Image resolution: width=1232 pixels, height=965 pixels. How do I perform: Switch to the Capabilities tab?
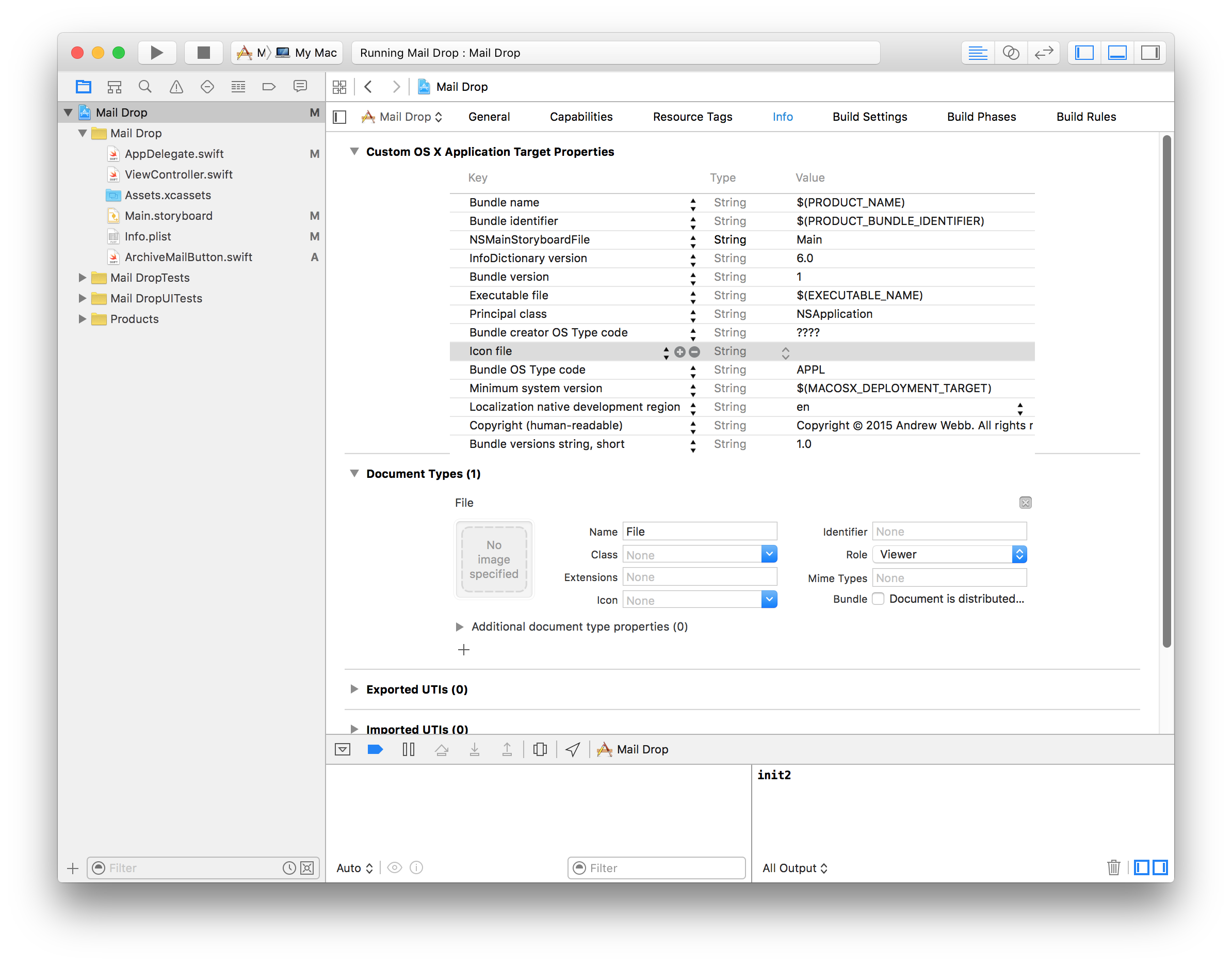point(581,117)
